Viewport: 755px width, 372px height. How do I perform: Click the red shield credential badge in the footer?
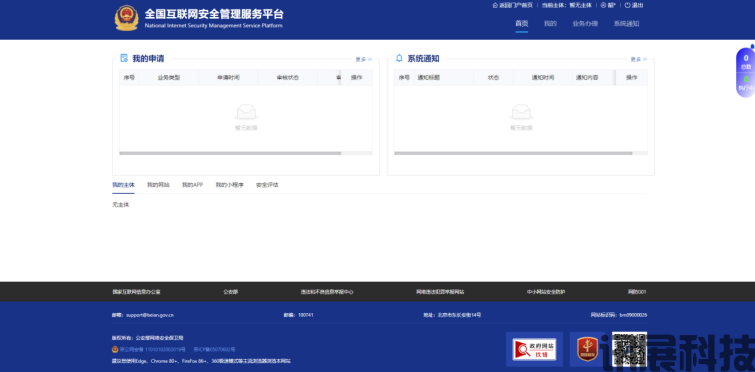(588, 349)
